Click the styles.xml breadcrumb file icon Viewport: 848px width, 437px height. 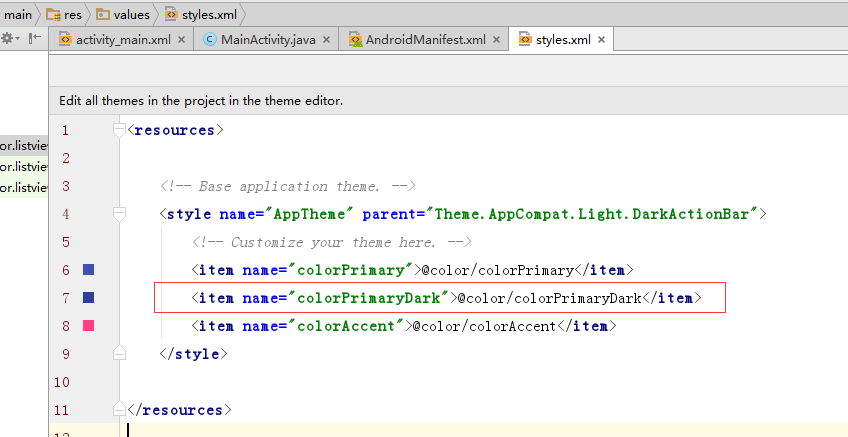[x=171, y=14]
